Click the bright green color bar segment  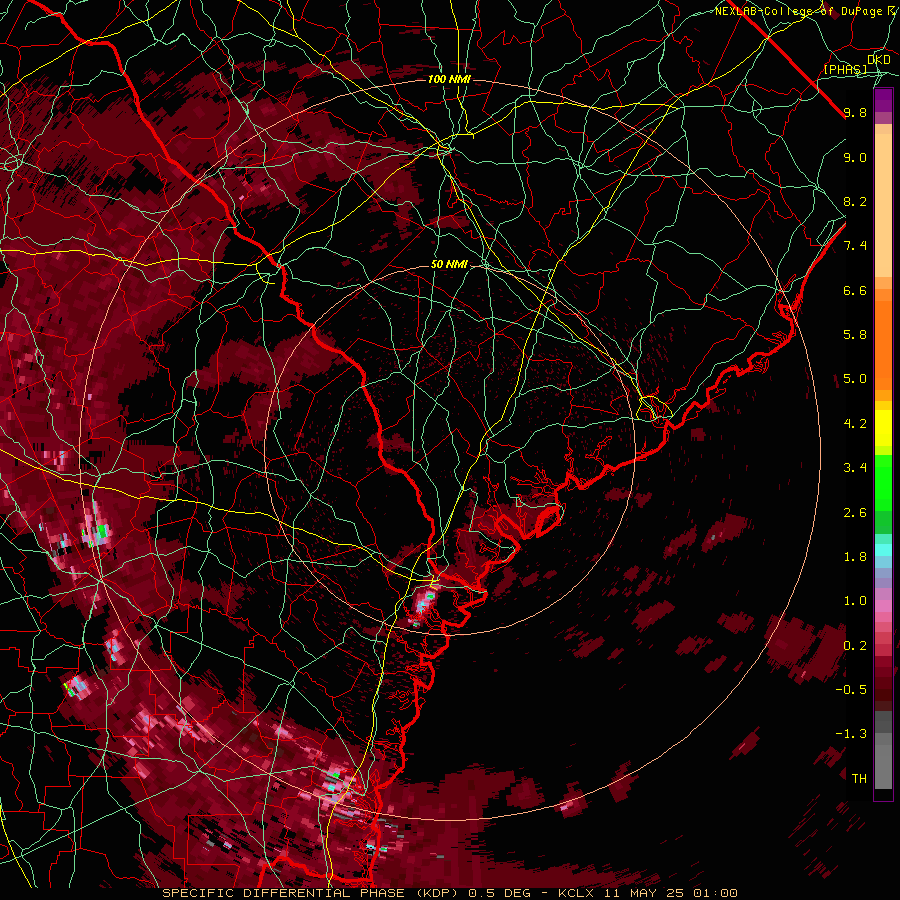(883, 483)
